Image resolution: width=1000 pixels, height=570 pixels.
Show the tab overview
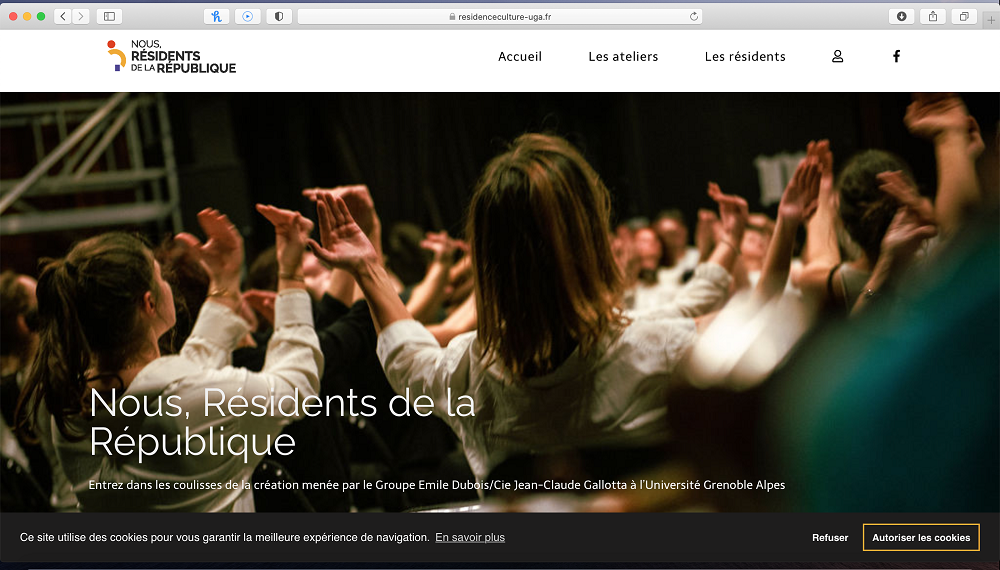[x=964, y=17]
